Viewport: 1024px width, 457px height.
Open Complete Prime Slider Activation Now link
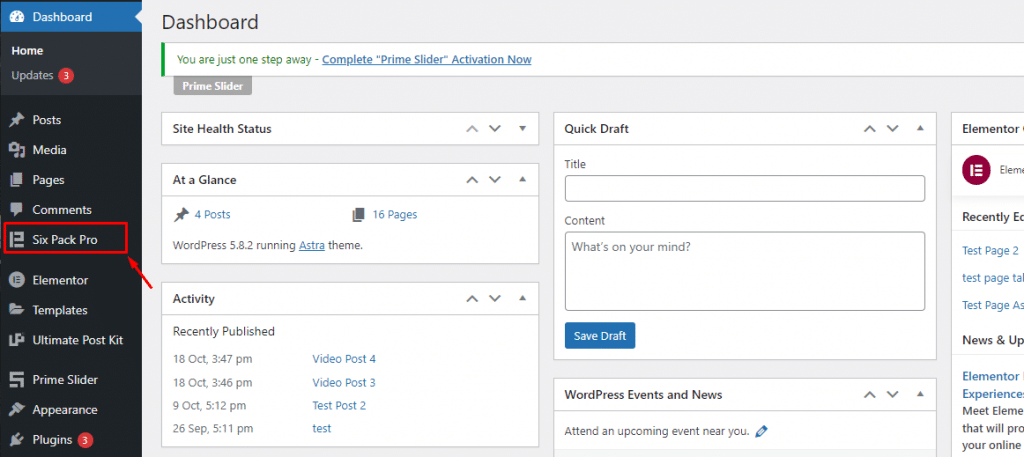tap(426, 59)
